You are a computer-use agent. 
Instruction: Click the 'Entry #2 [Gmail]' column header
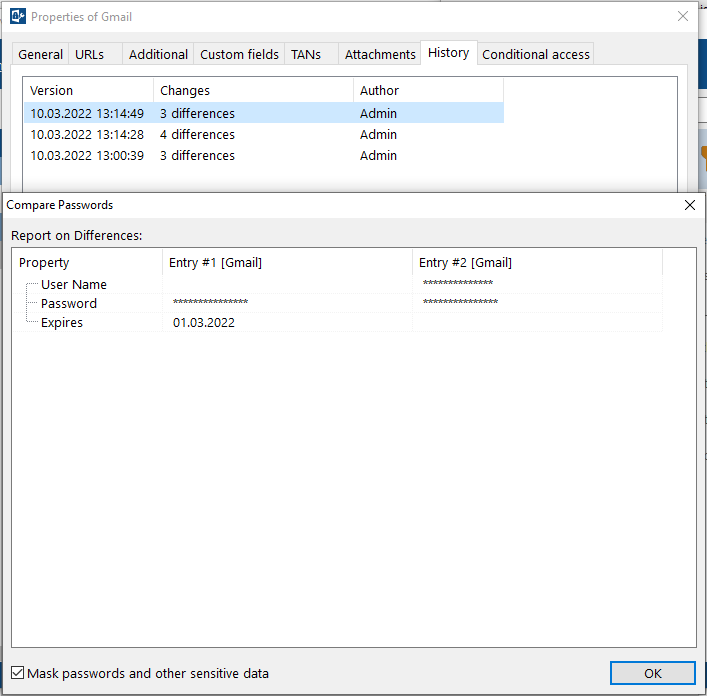coord(537,262)
